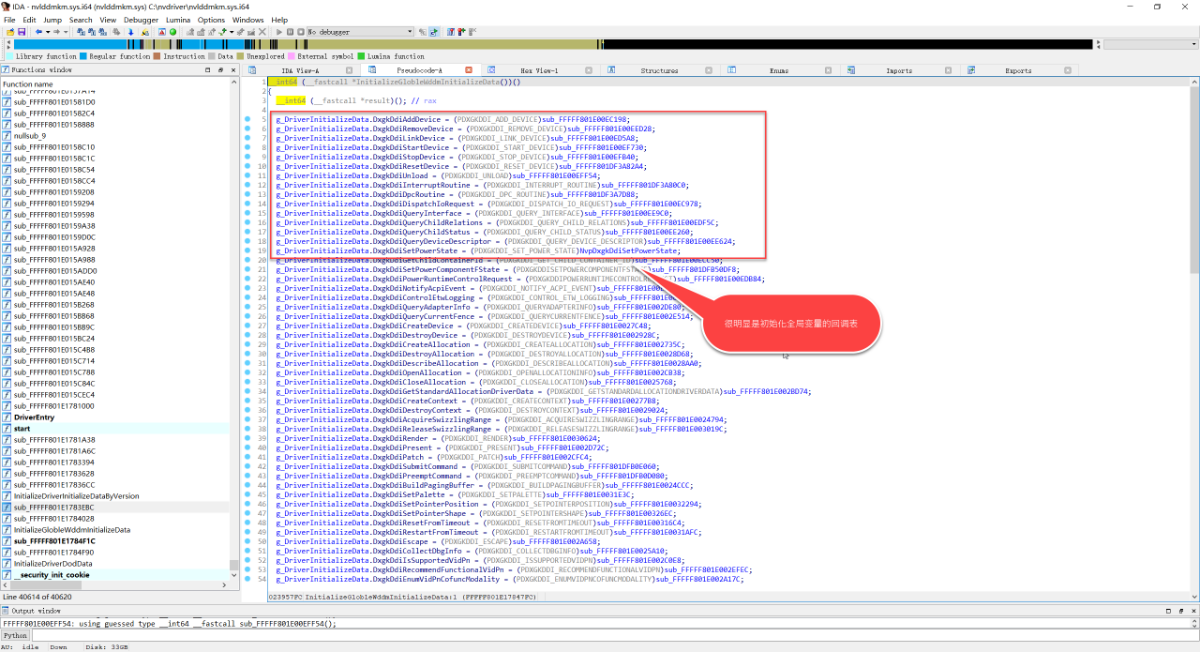
Task: Open the Edit menu
Action: [30, 19]
